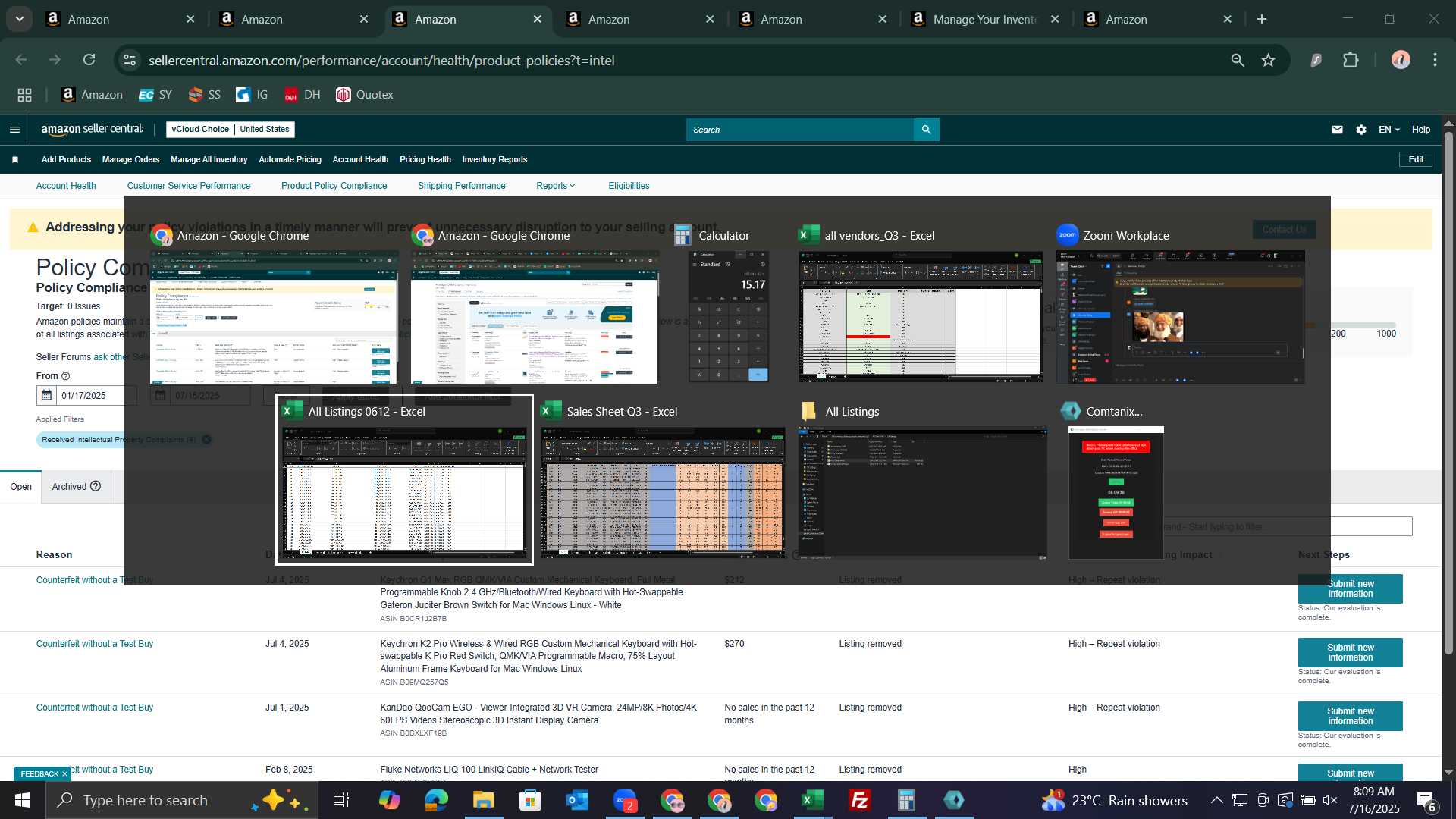Open FileZilla from the taskbar
The image size is (1456, 819).
point(859,800)
